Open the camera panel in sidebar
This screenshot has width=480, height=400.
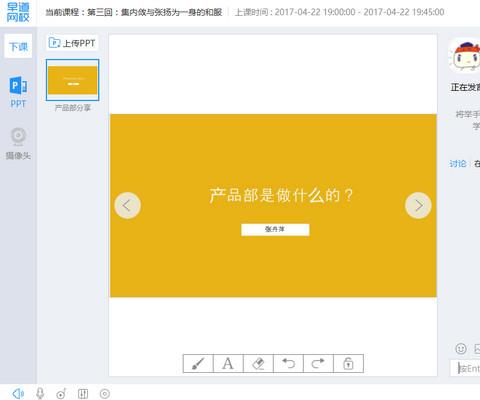(18, 143)
